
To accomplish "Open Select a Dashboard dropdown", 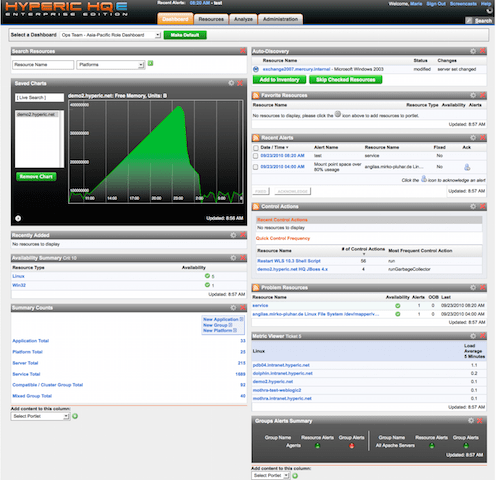I will pos(111,35).
